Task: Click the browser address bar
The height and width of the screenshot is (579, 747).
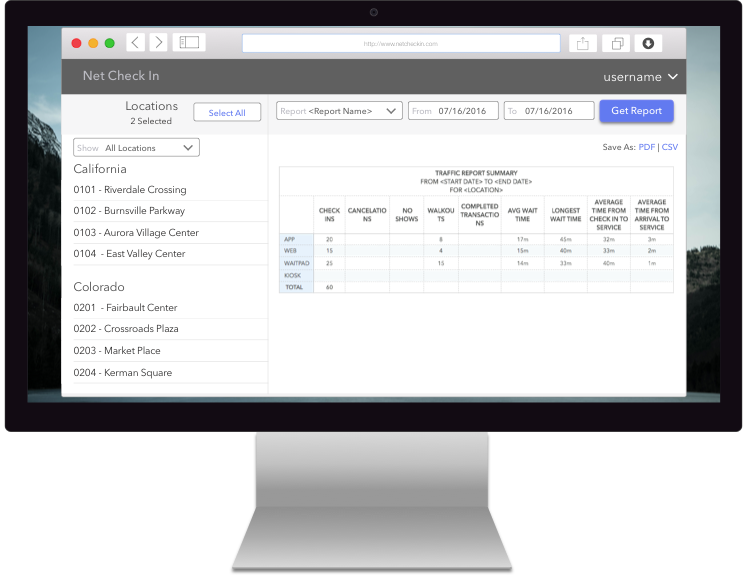Action: 401,43
